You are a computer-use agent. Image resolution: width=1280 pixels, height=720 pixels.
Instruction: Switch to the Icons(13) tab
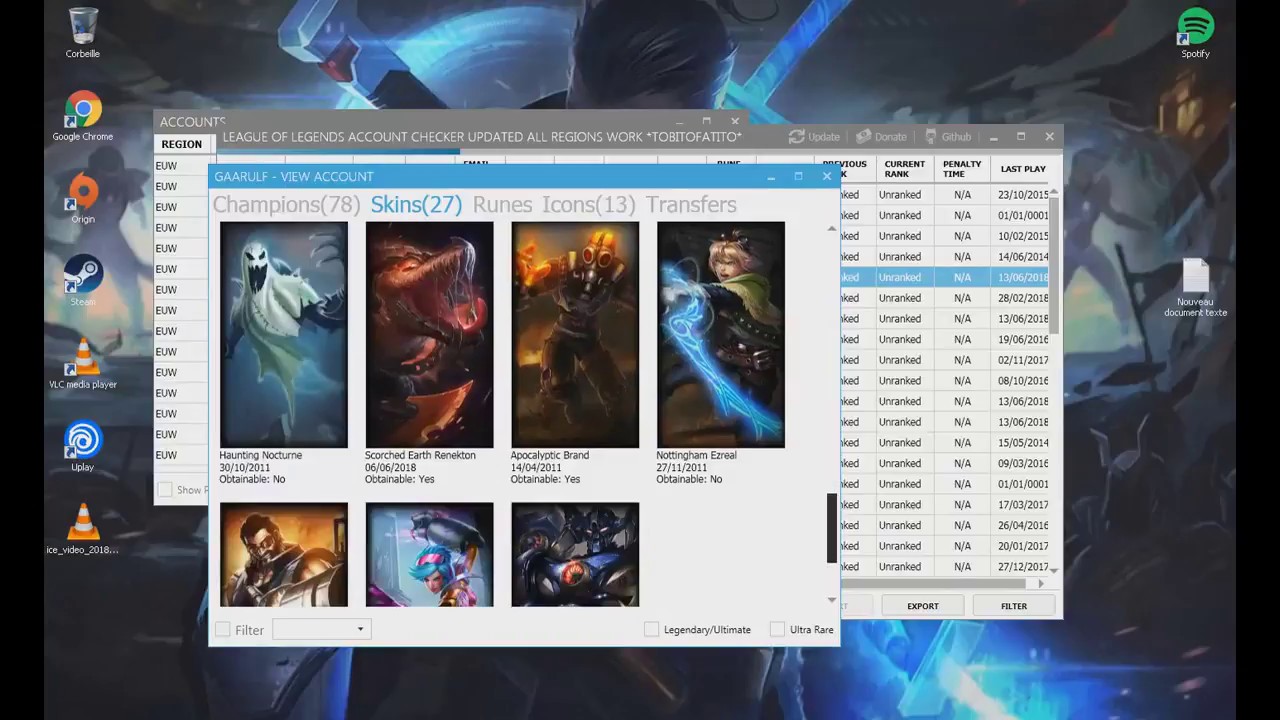pos(588,204)
